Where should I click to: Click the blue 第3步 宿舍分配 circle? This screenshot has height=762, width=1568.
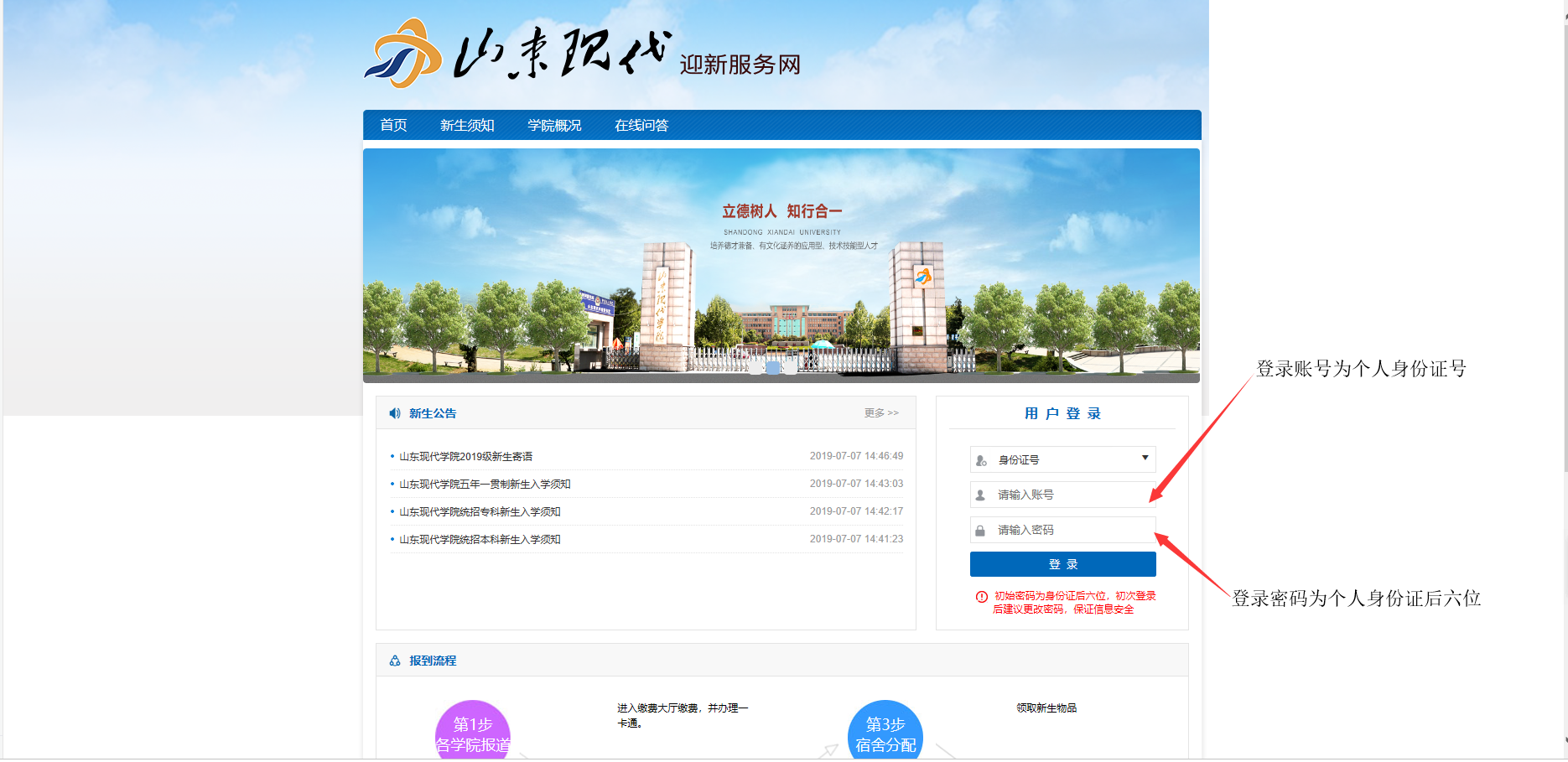click(885, 733)
